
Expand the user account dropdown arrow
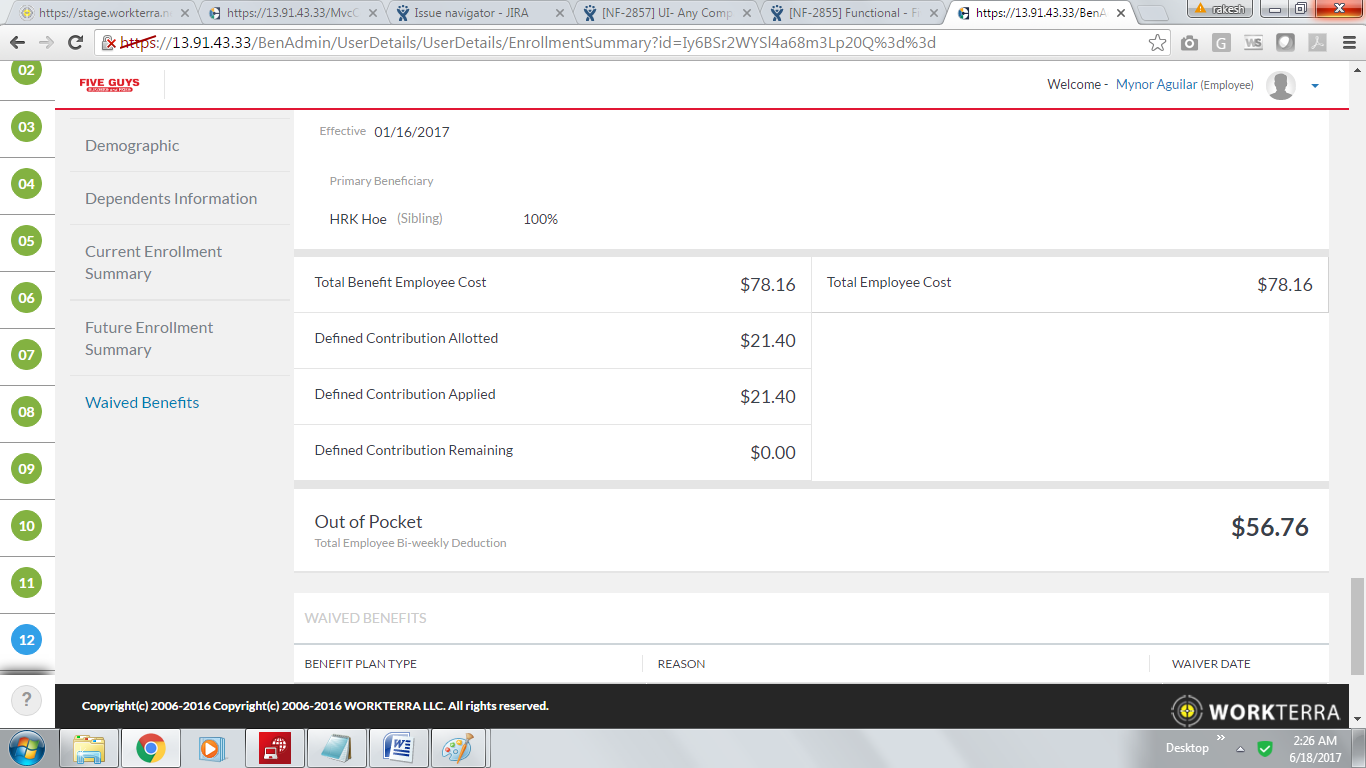tap(1315, 86)
